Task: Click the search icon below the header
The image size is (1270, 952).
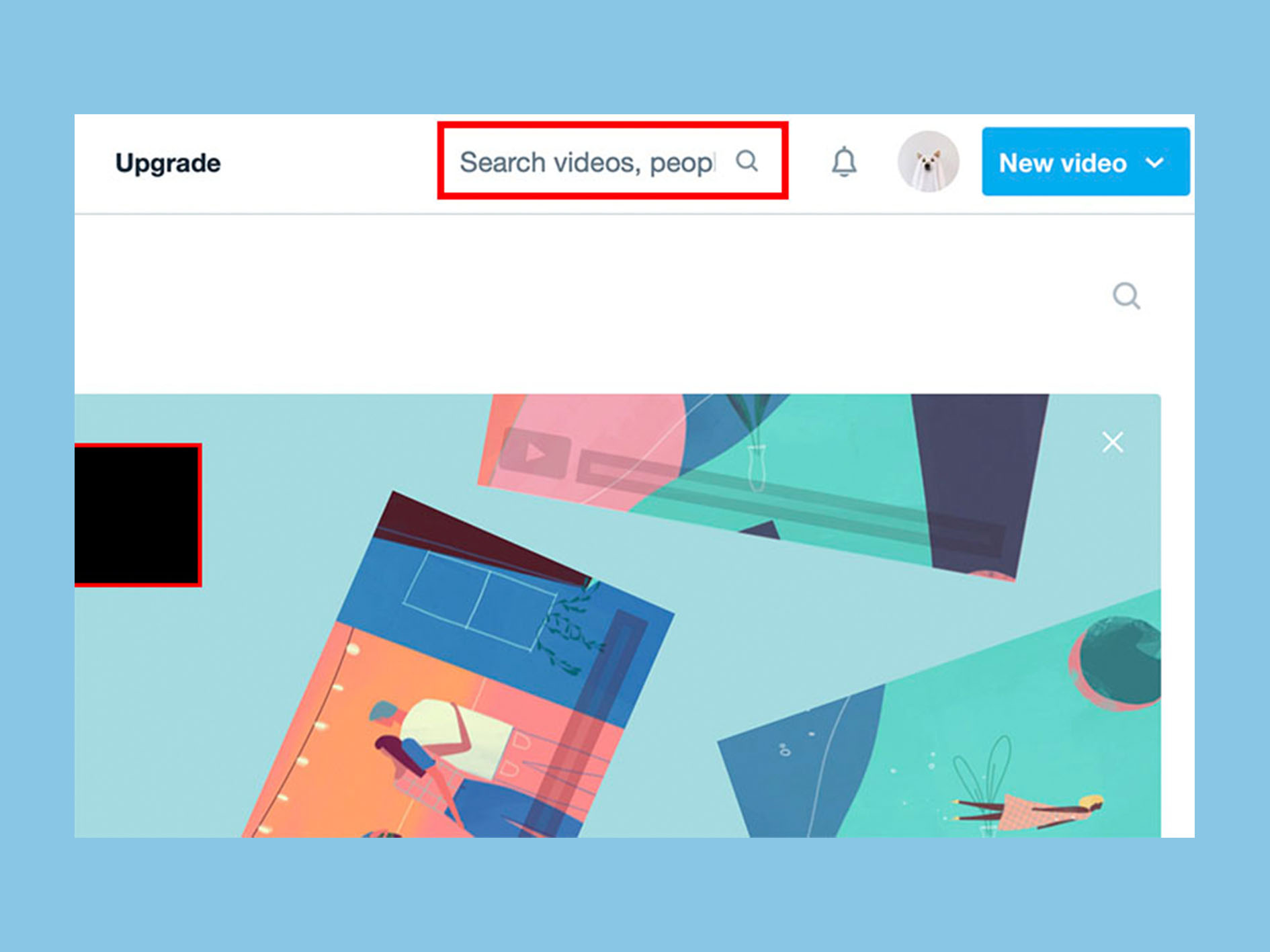Action: [x=1126, y=296]
